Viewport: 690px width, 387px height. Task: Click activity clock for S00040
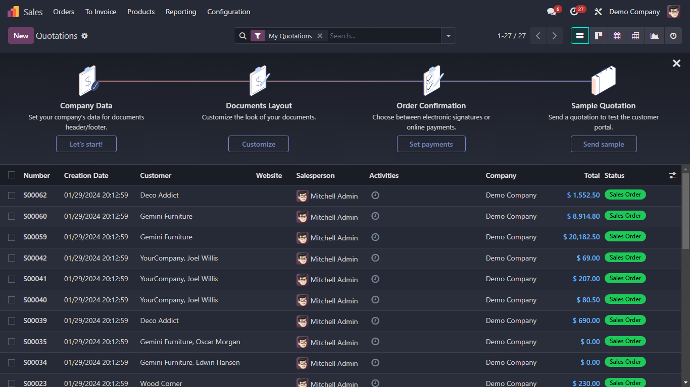(x=375, y=300)
